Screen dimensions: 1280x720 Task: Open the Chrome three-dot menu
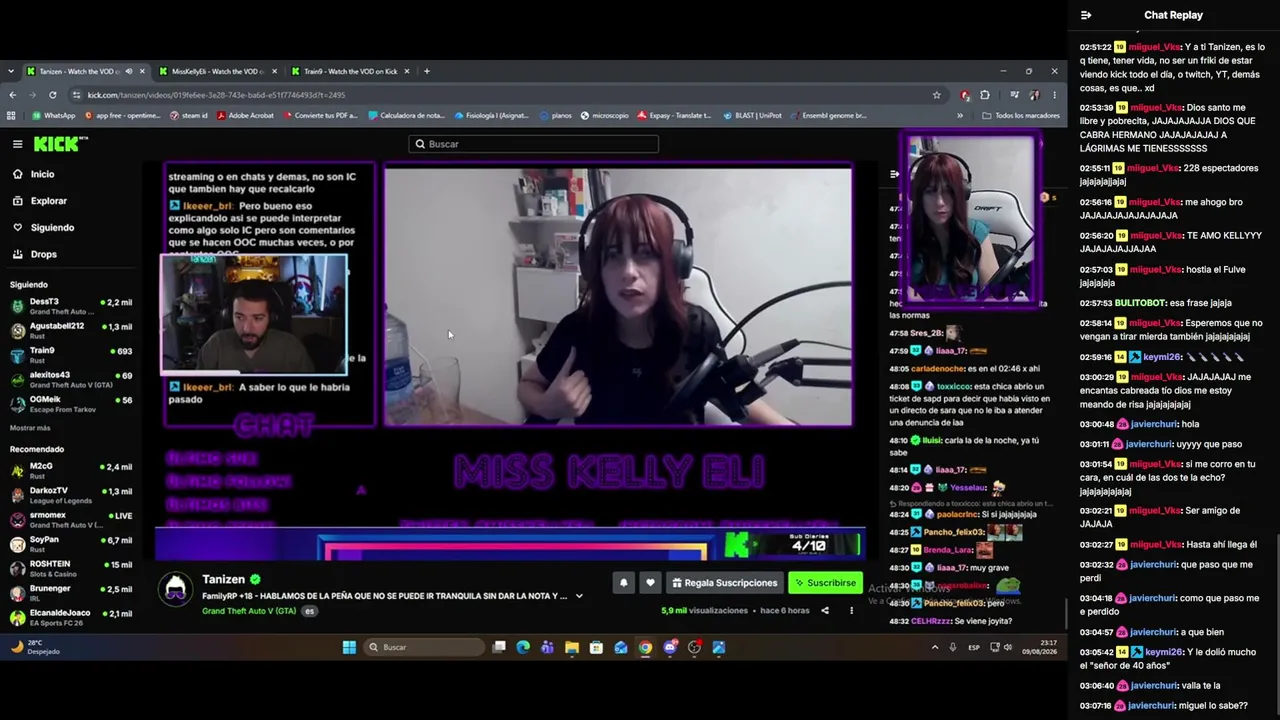coord(1054,95)
